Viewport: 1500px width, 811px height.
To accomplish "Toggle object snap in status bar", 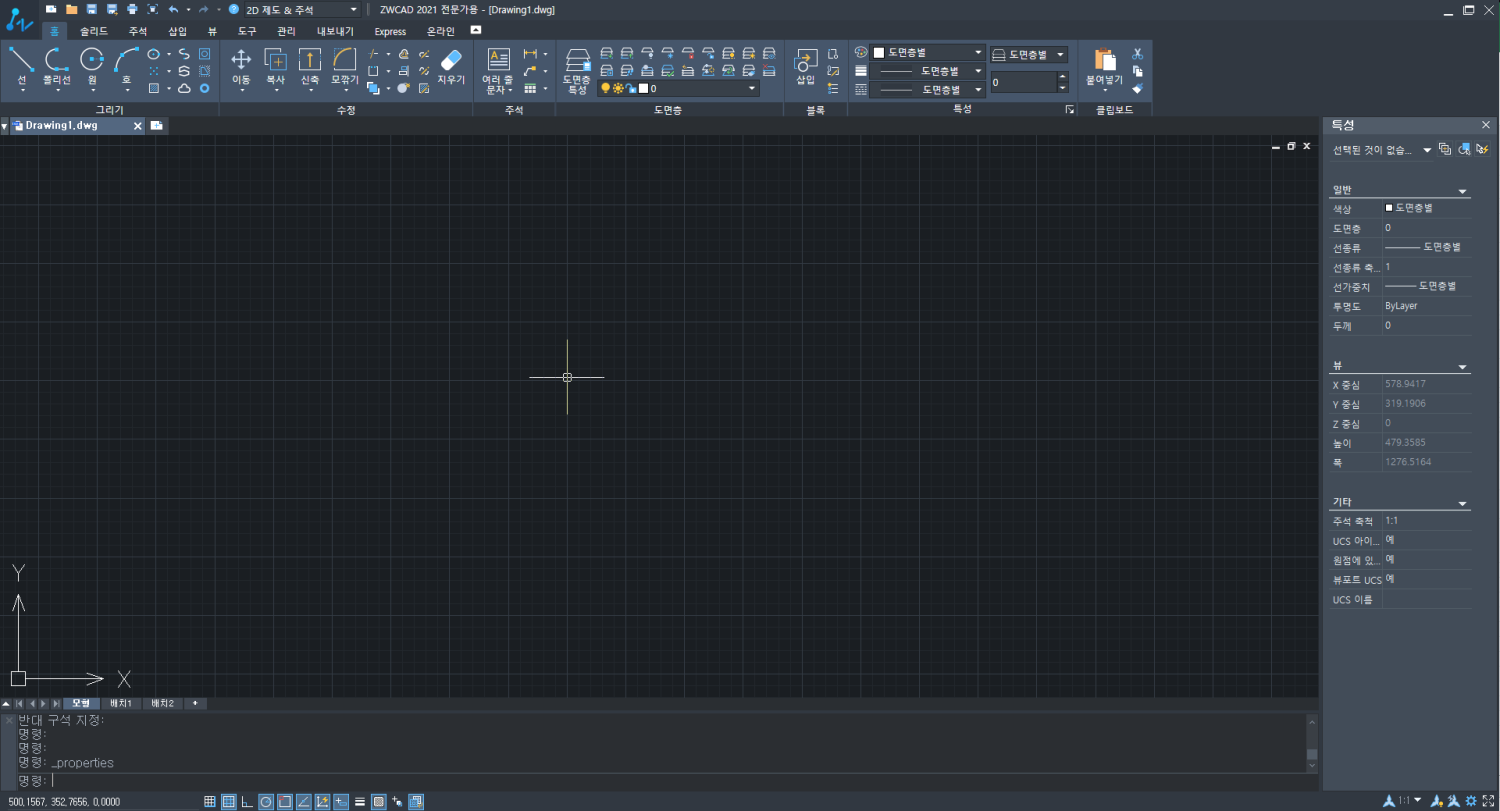I will 284,801.
